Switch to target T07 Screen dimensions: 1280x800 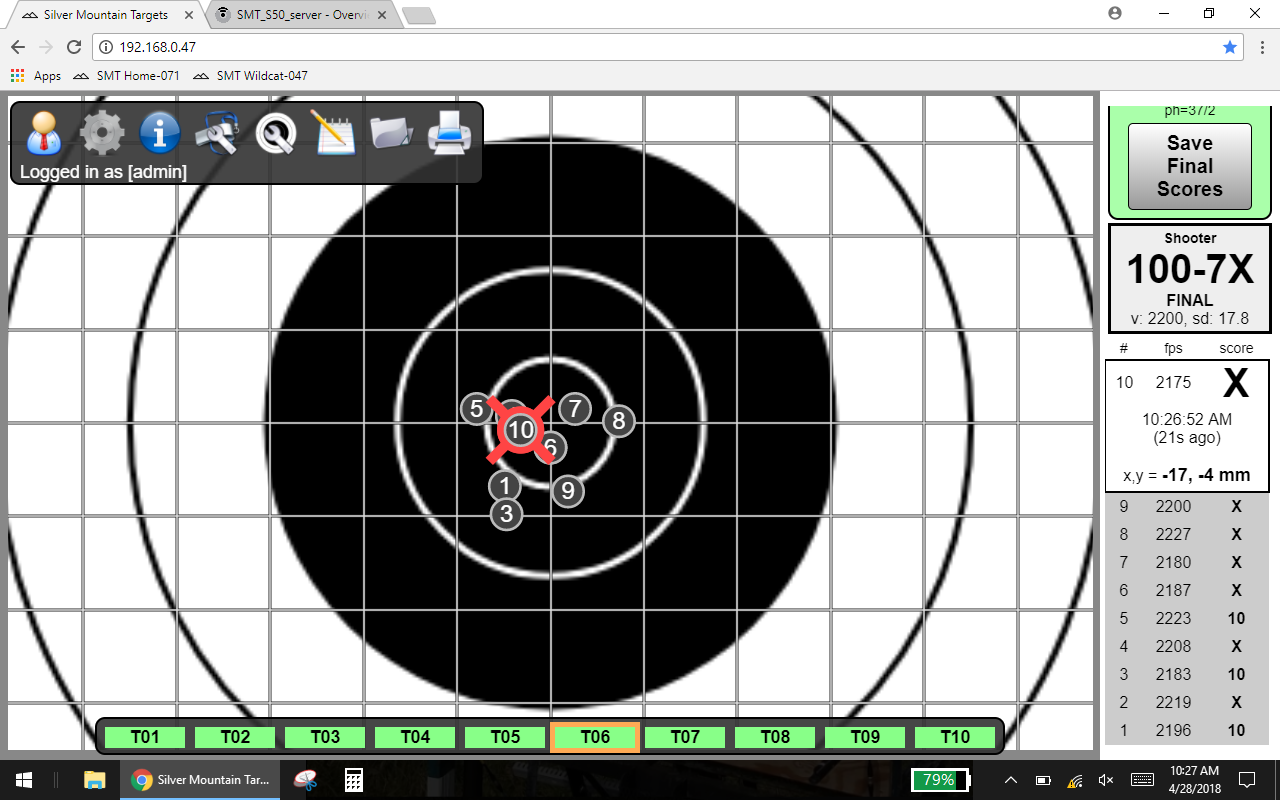point(685,737)
